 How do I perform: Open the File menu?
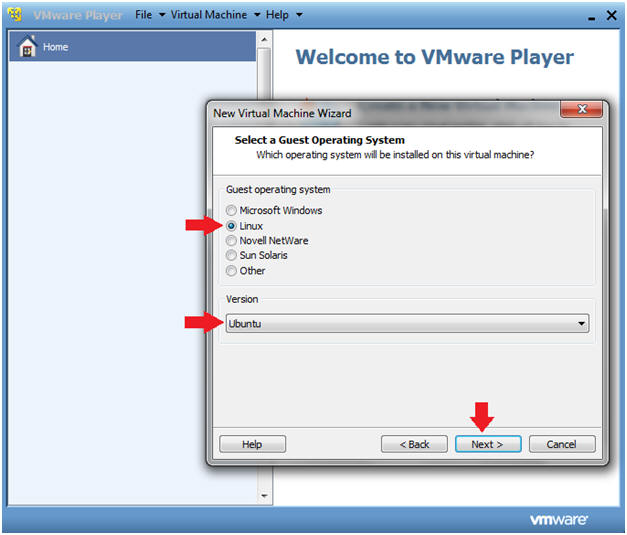click(x=150, y=15)
